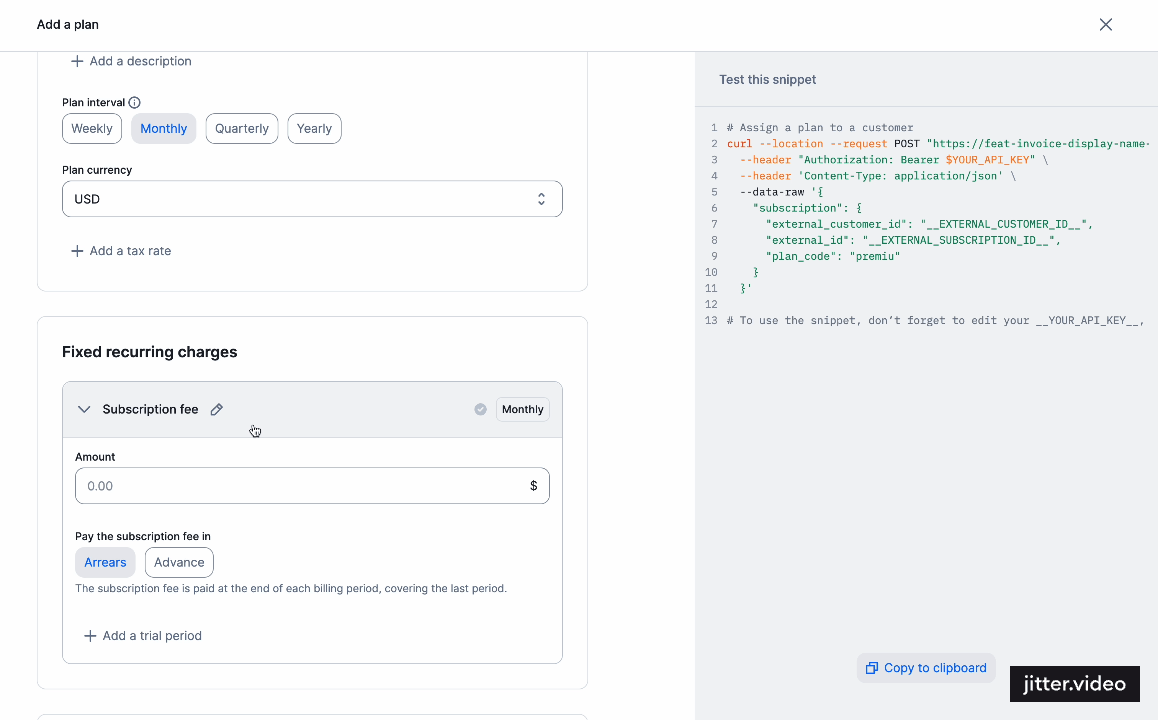The height and width of the screenshot is (720, 1158).
Task: Click the plus icon for Add a description
Action: click(77, 61)
